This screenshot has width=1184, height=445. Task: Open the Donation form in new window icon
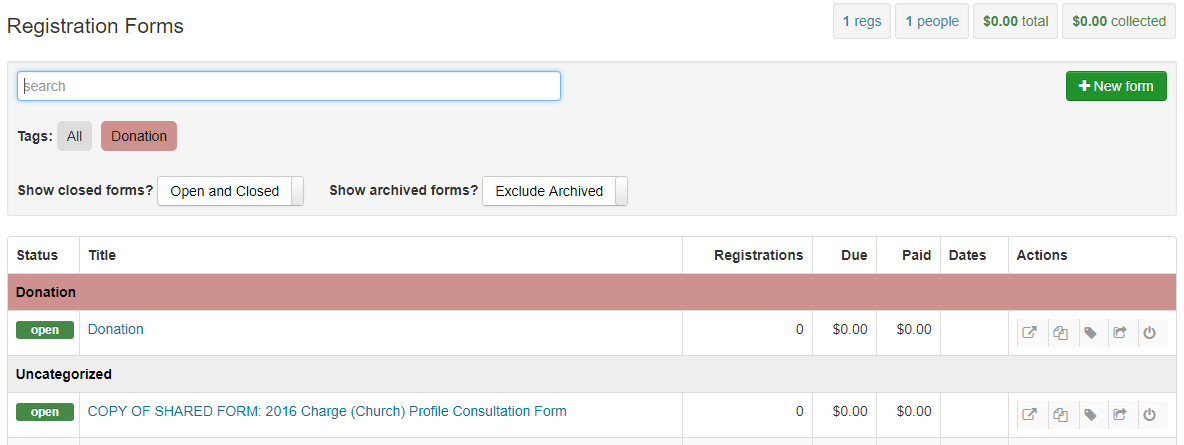click(x=1031, y=332)
